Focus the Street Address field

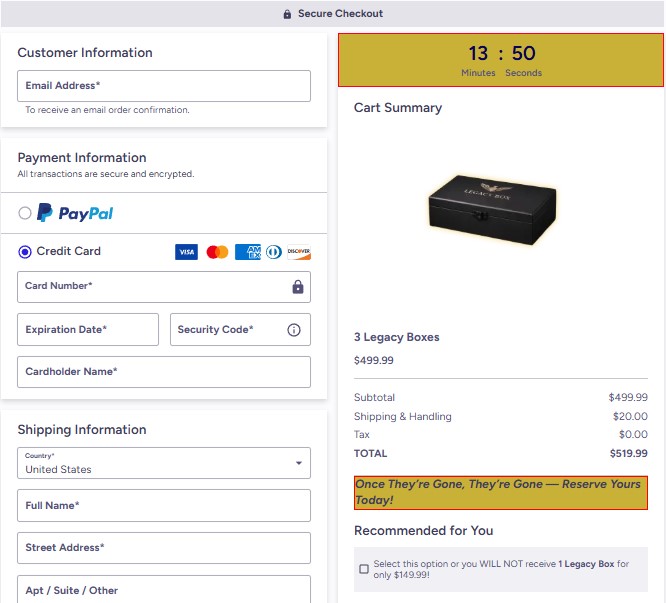[x=164, y=548]
